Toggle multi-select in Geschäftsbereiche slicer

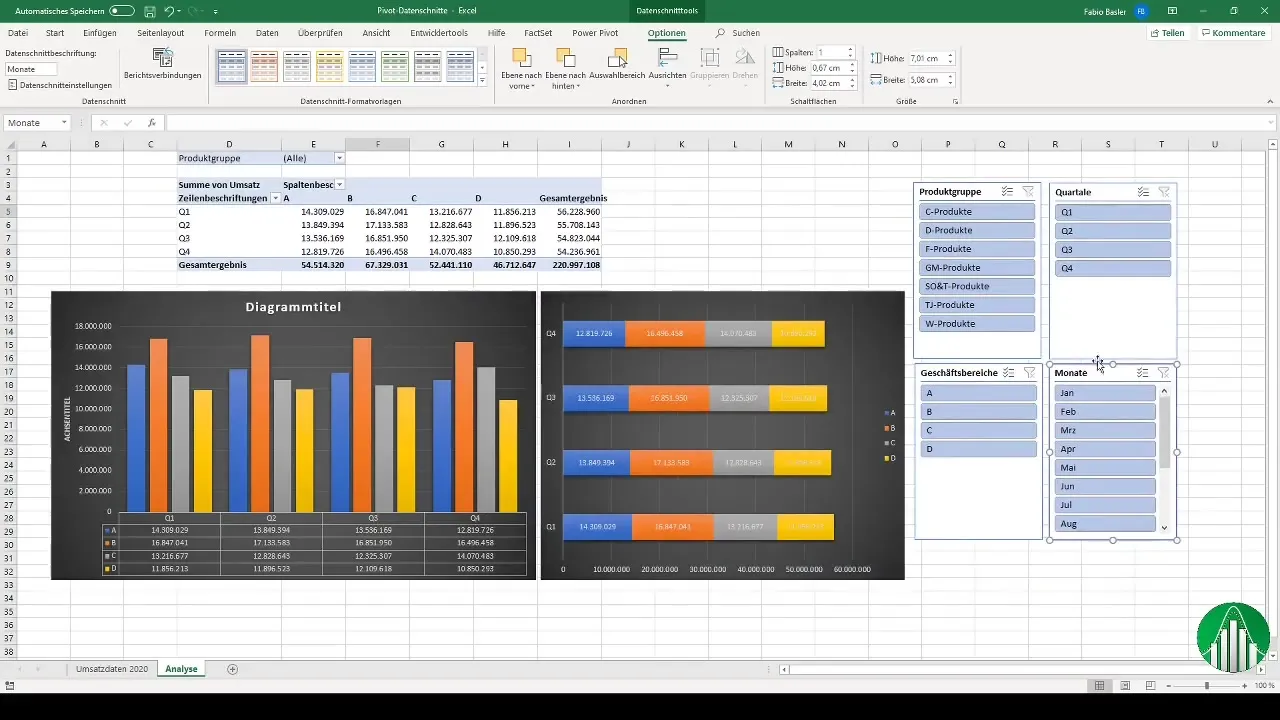(x=1008, y=372)
